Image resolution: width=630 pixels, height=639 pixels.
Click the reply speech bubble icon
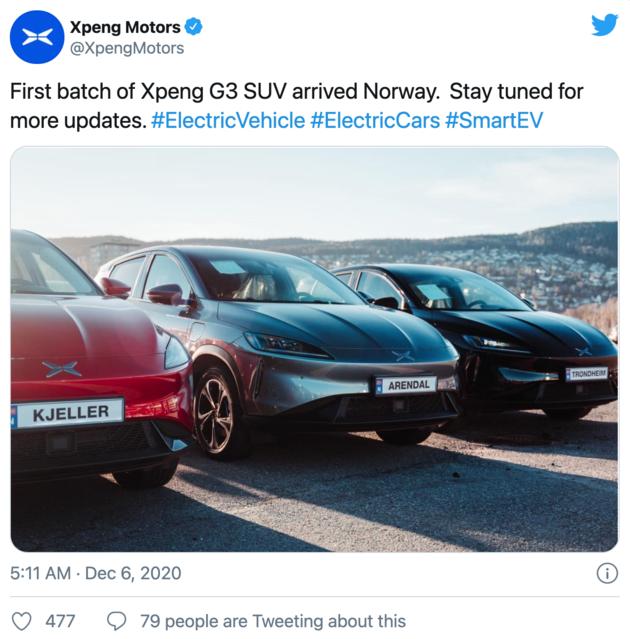[117, 621]
